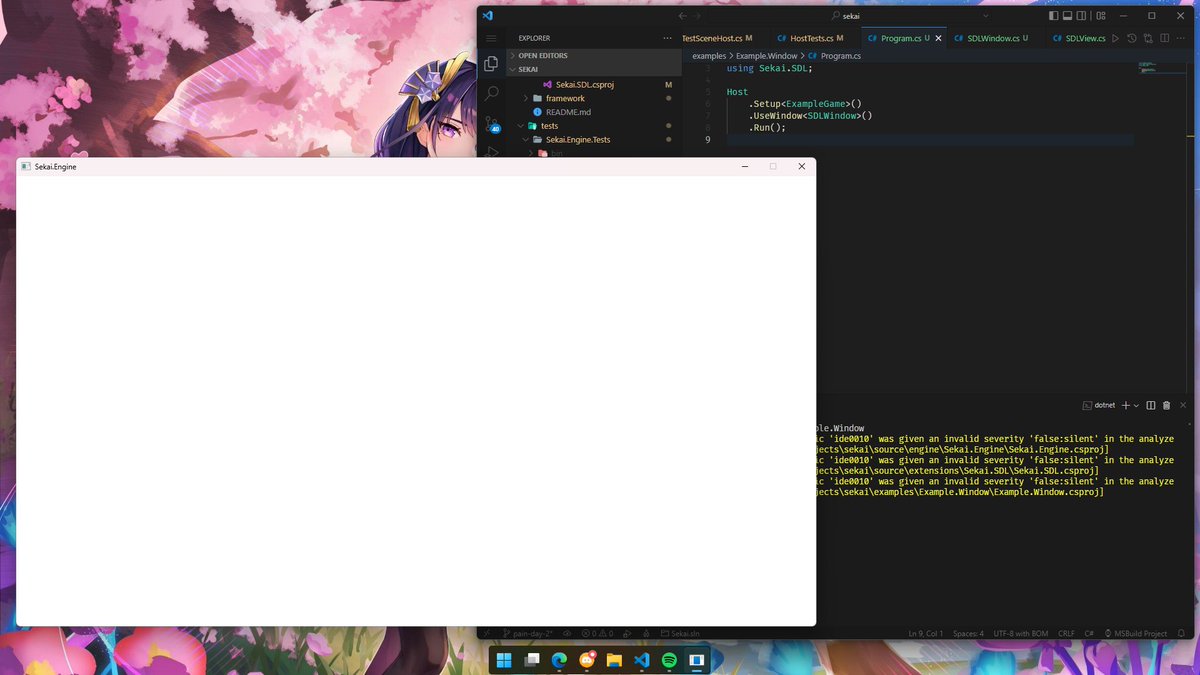
Task: Open the Explorer view in activity bar
Action: (491, 64)
